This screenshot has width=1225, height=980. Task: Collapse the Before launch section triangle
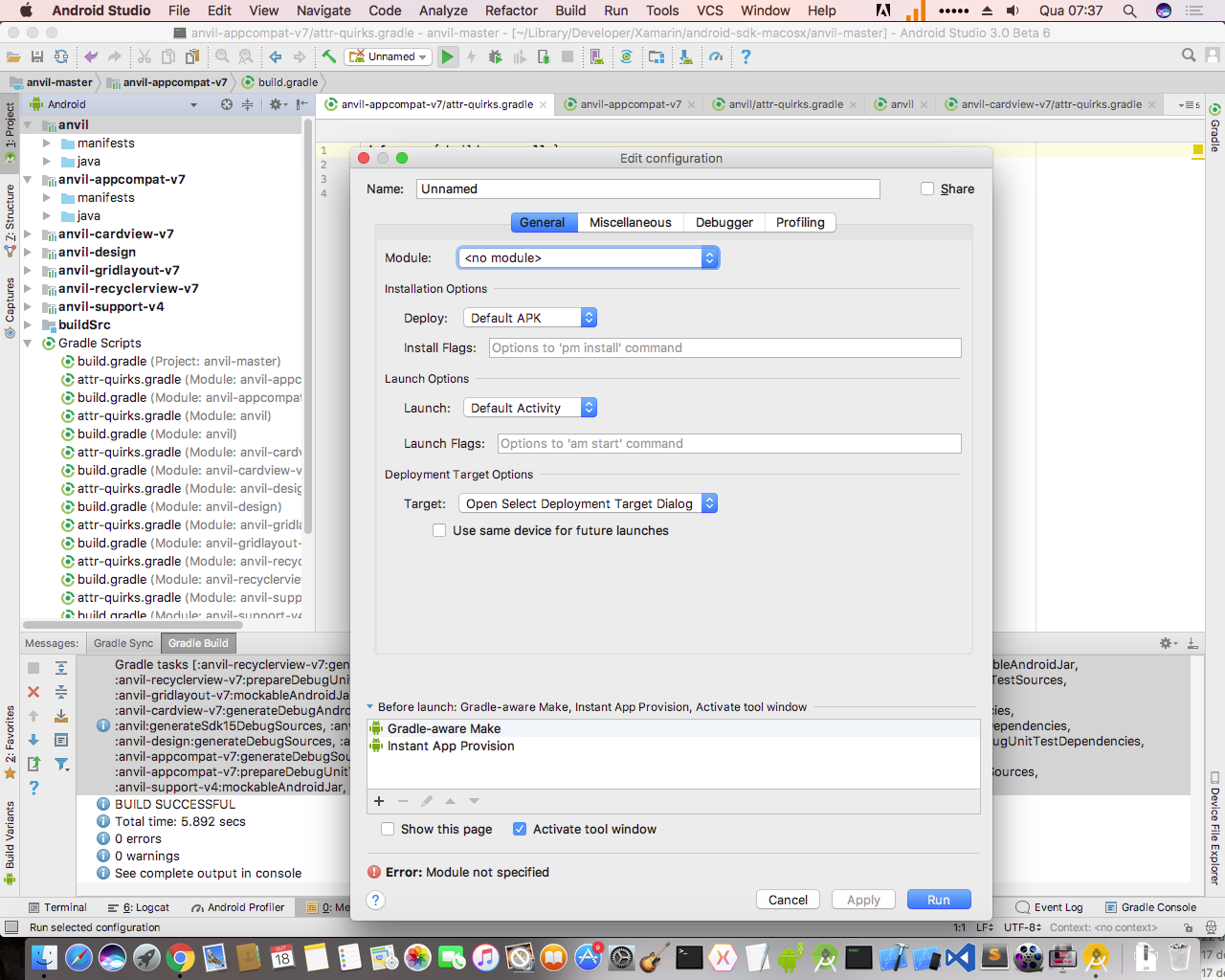tap(370, 707)
